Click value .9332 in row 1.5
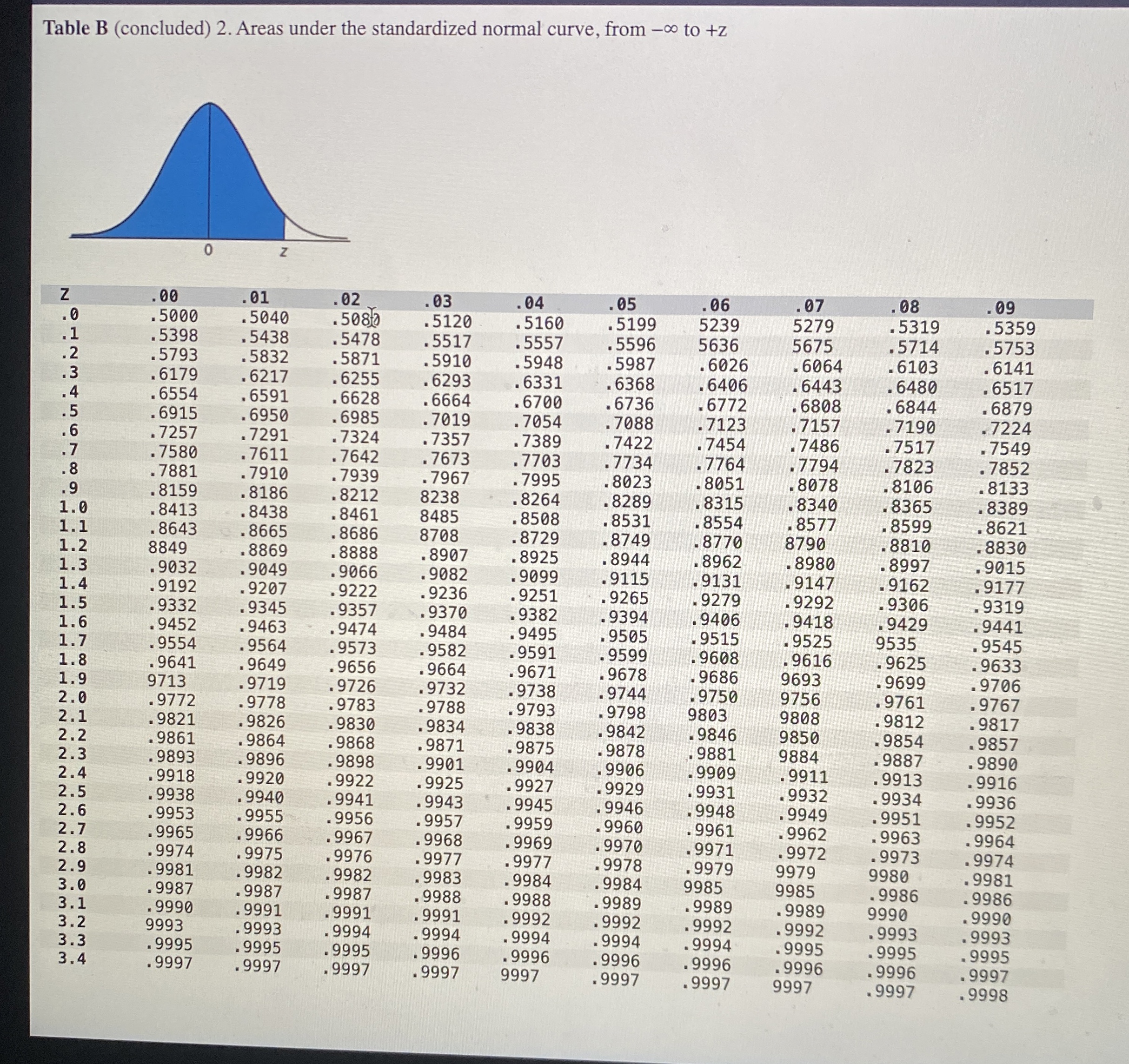This screenshot has height=1064, width=1129. tap(173, 605)
